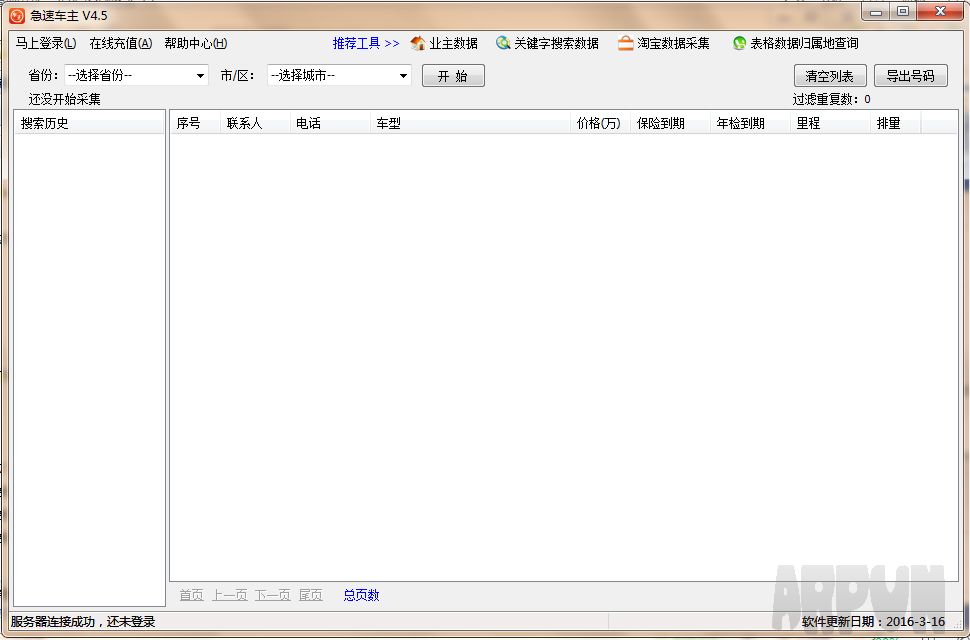Click the green icon beside 表格数据归属地查询
The image size is (970, 640).
739,43
